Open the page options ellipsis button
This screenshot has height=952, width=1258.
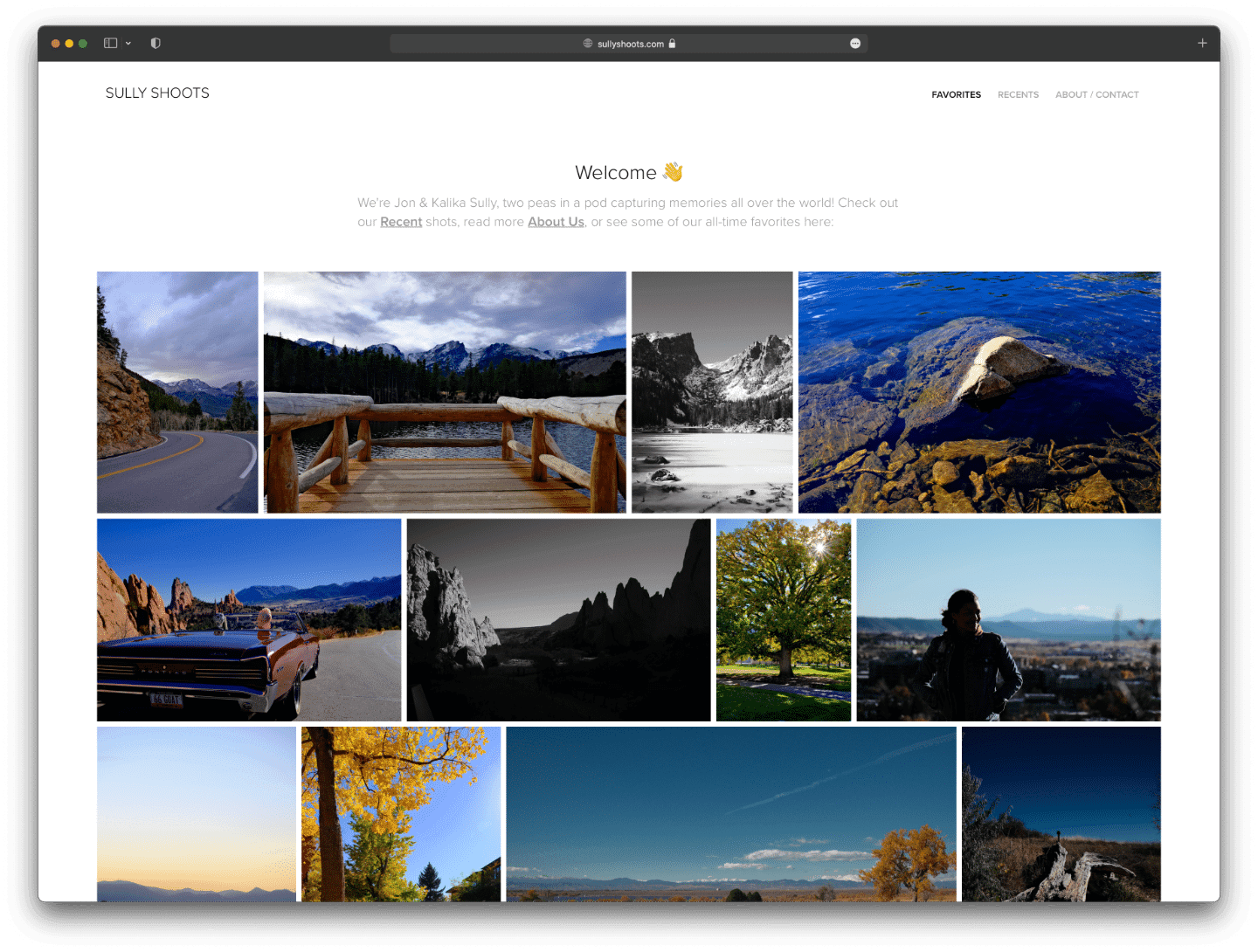(855, 44)
